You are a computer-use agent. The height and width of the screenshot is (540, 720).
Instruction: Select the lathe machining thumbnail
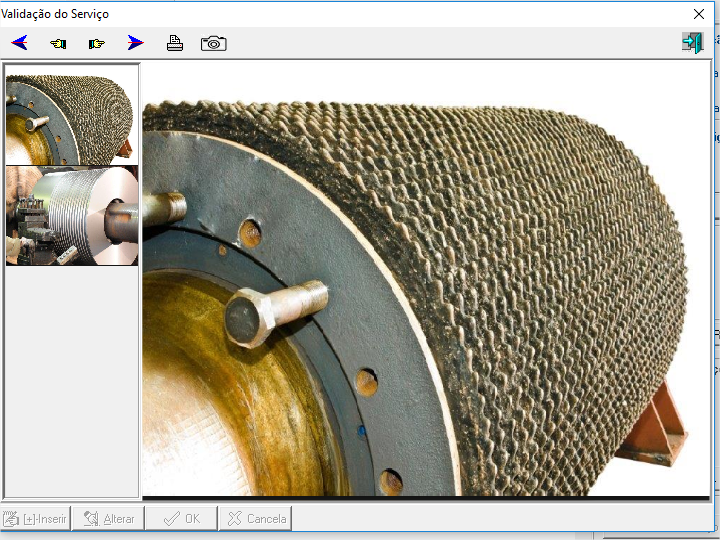point(72,215)
